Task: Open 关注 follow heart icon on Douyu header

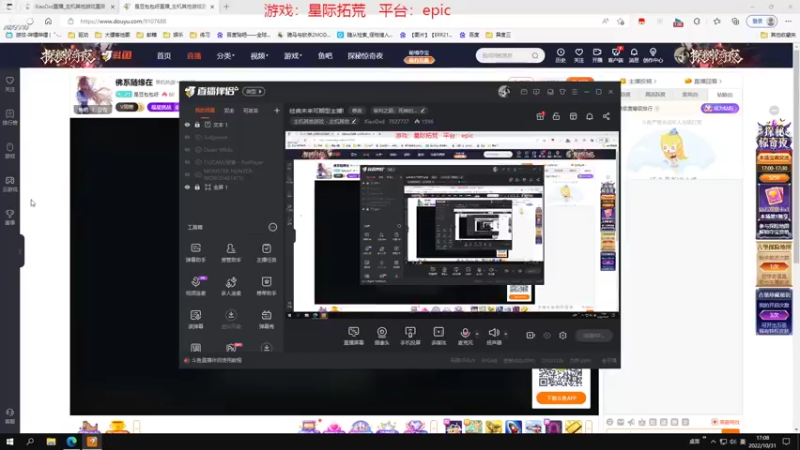Action: [x=579, y=55]
